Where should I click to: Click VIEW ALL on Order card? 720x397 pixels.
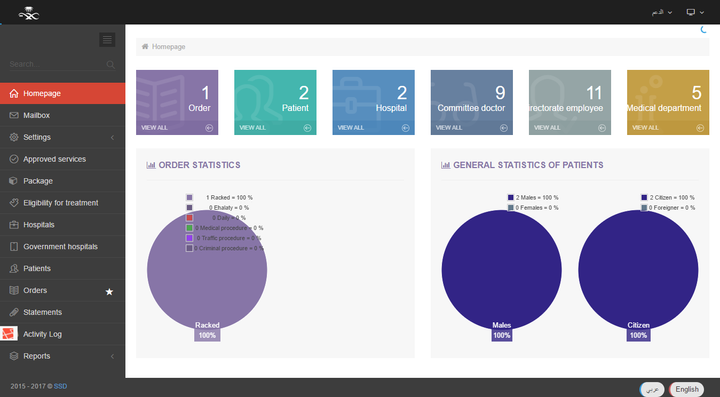tap(154, 128)
